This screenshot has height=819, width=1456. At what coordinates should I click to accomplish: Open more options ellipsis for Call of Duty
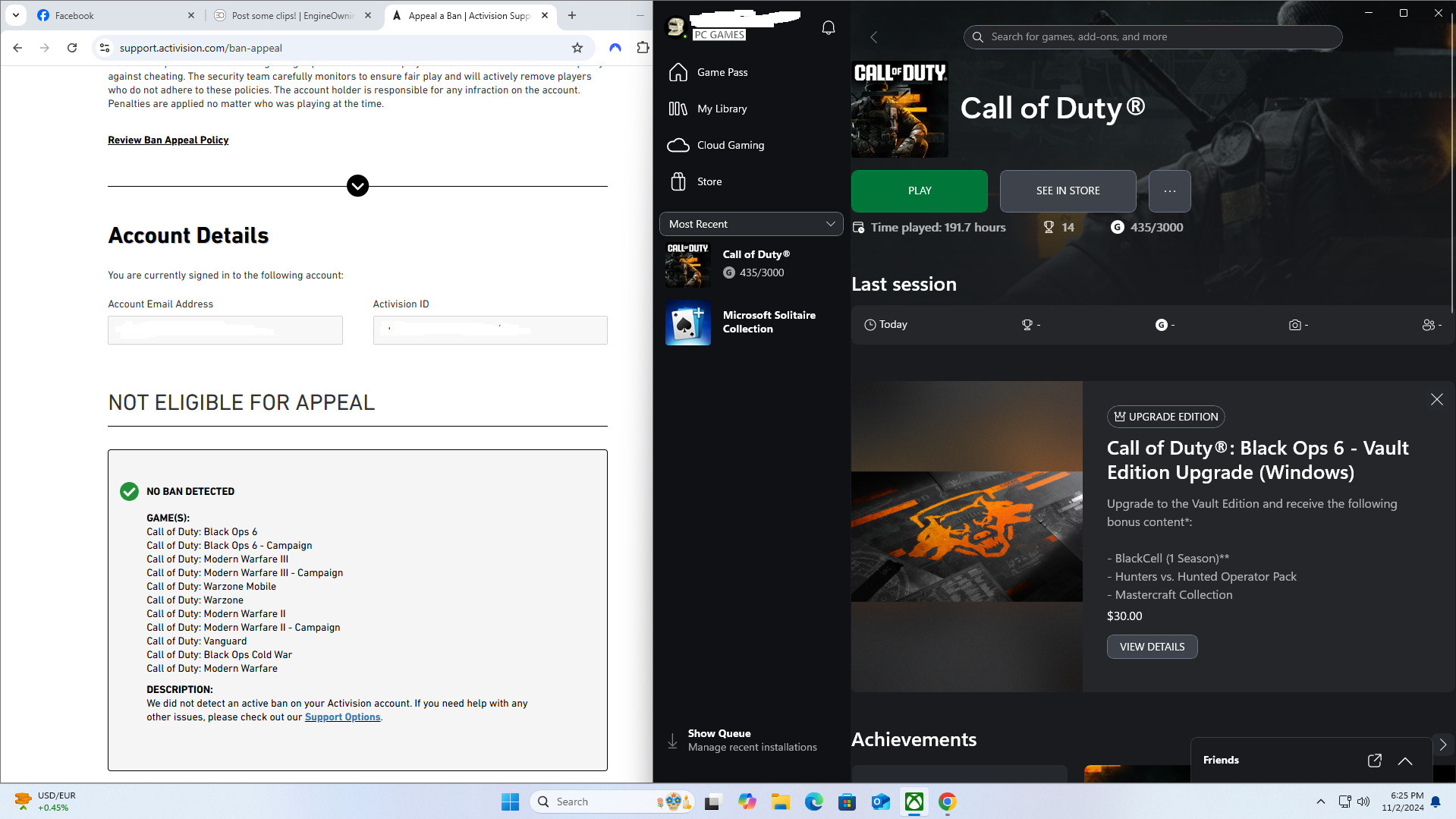(1170, 191)
